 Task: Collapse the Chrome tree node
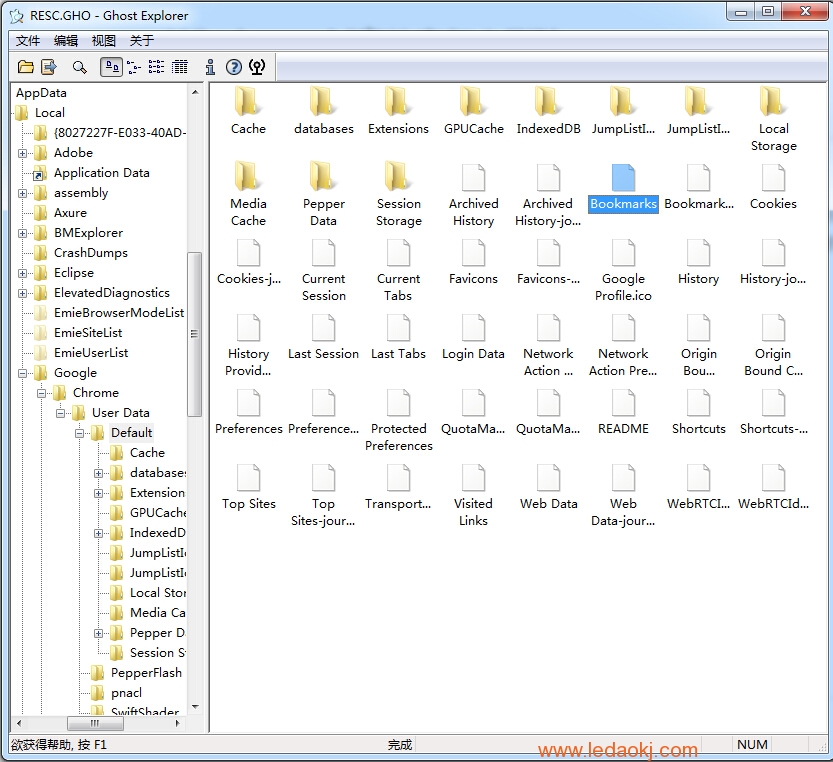41,393
